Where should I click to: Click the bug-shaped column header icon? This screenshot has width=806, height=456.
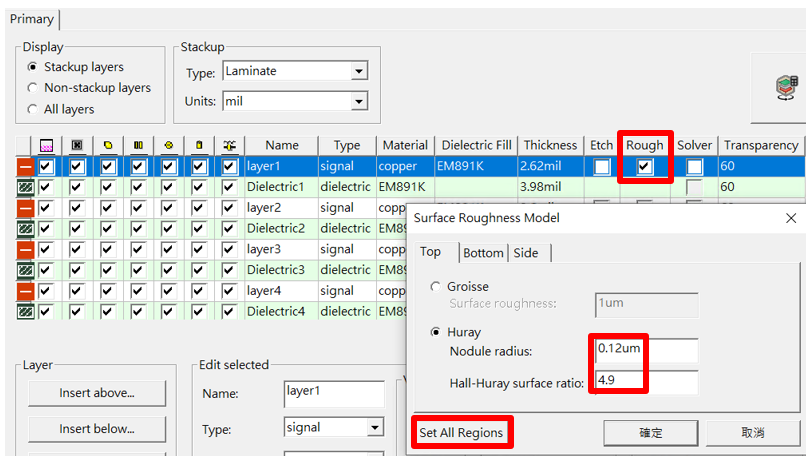point(229,146)
